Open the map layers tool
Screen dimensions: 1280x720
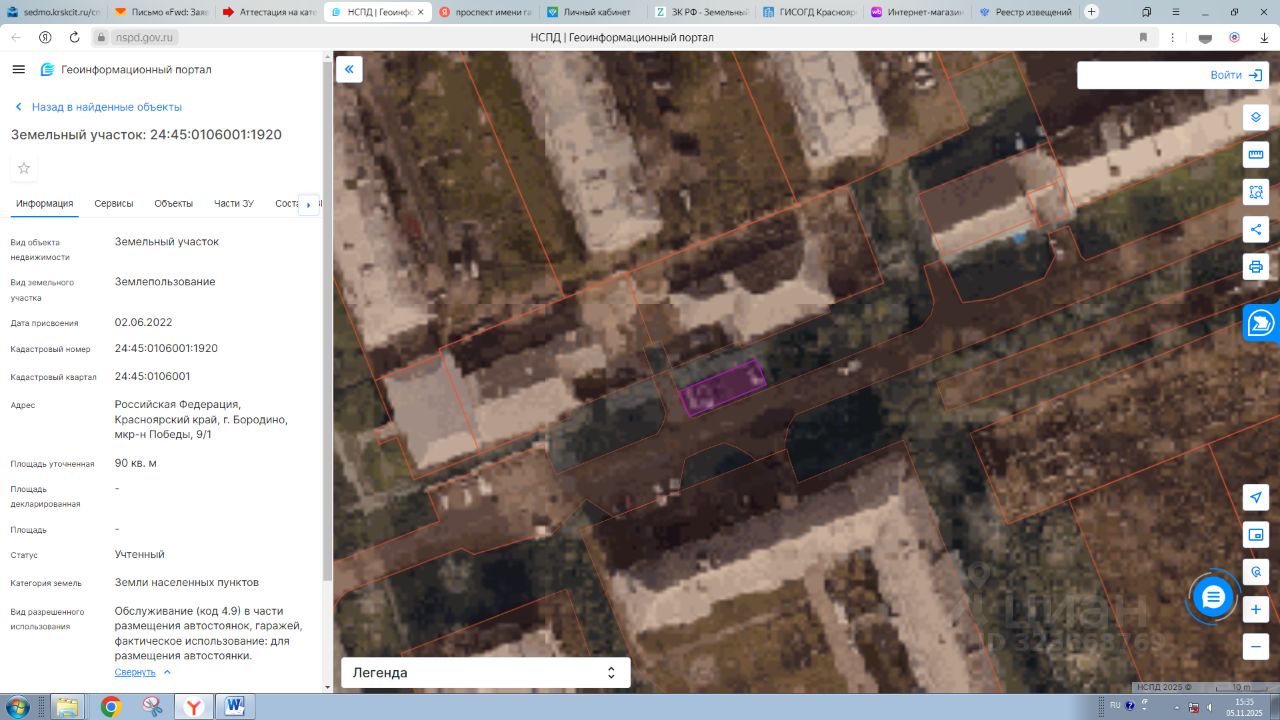1256,117
